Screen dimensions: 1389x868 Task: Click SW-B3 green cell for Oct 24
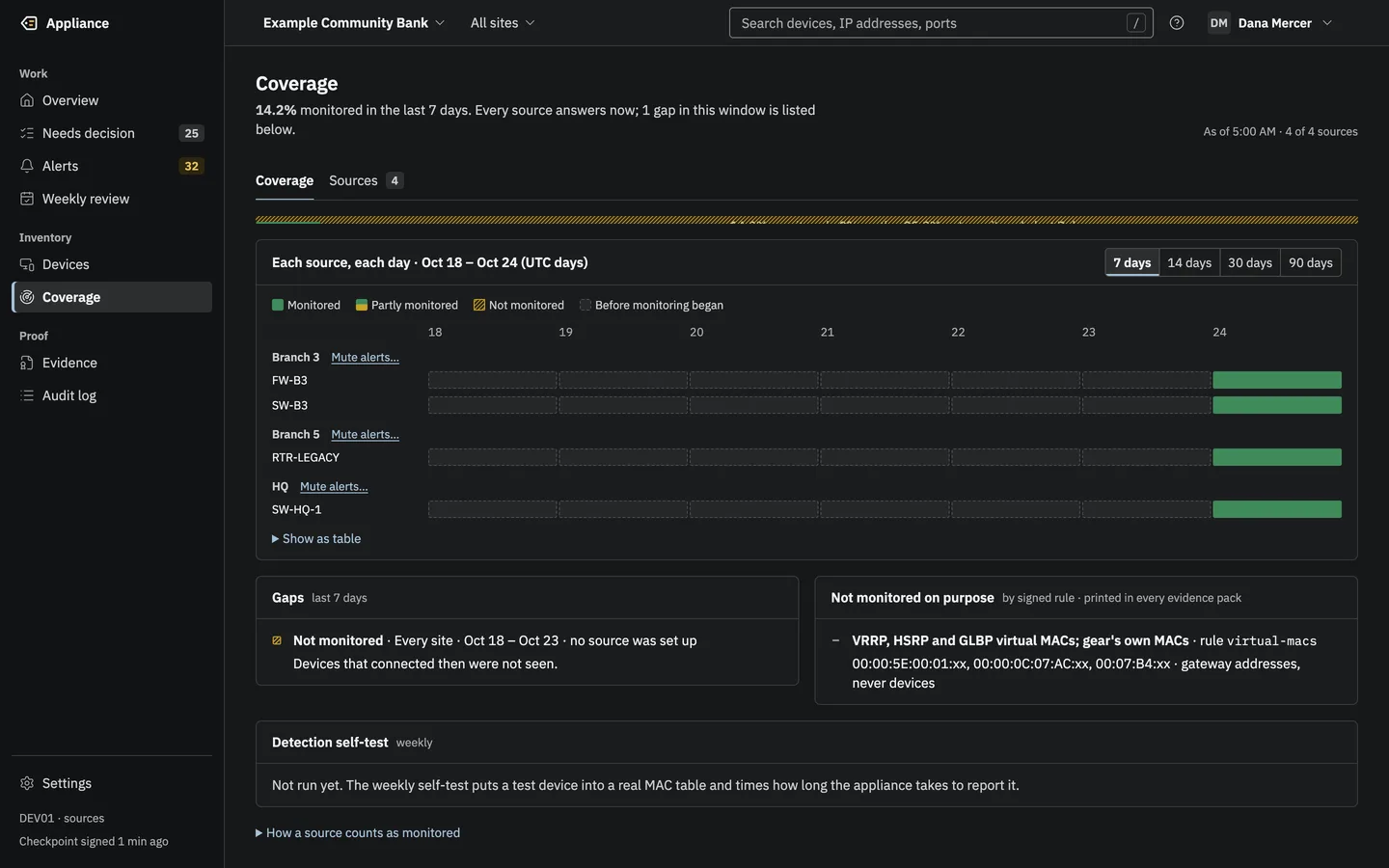pos(1277,405)
